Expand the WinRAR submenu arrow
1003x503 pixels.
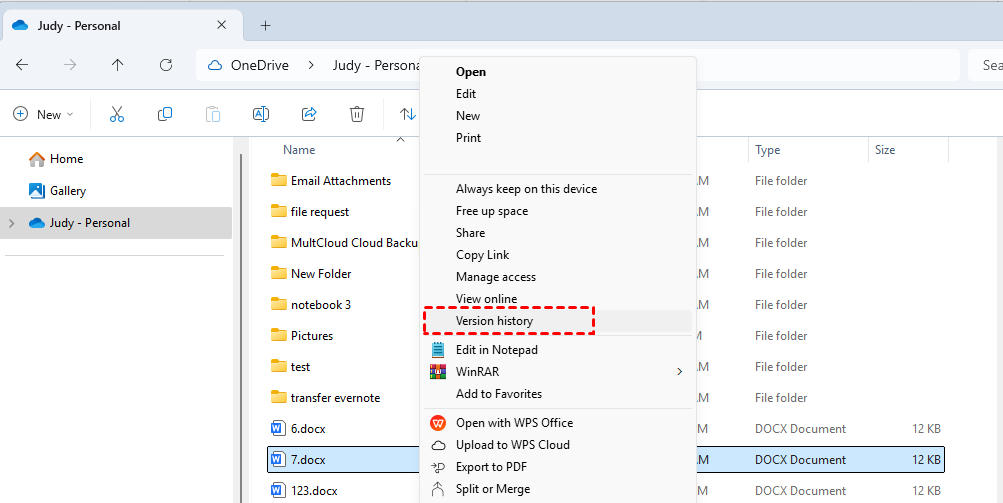tap(679, 372)
